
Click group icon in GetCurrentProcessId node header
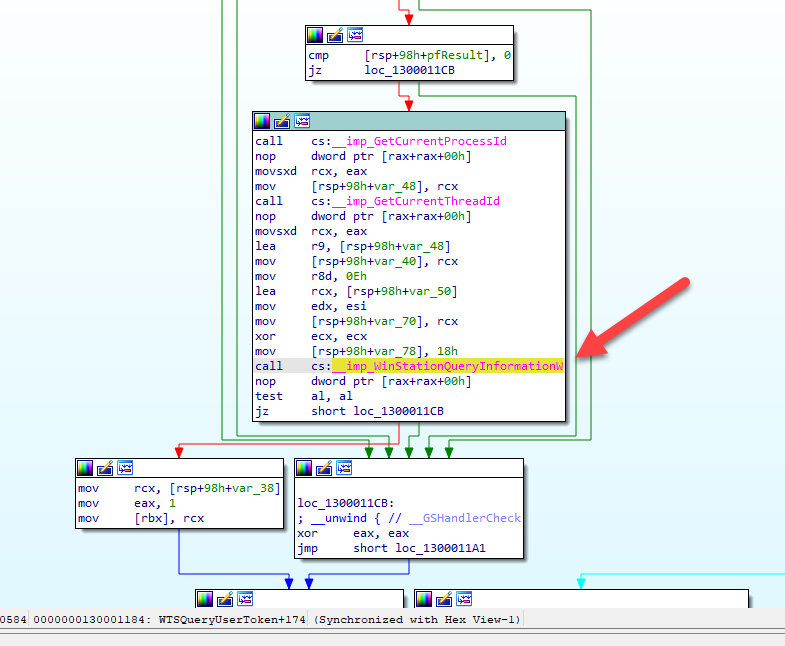point(302,121)
